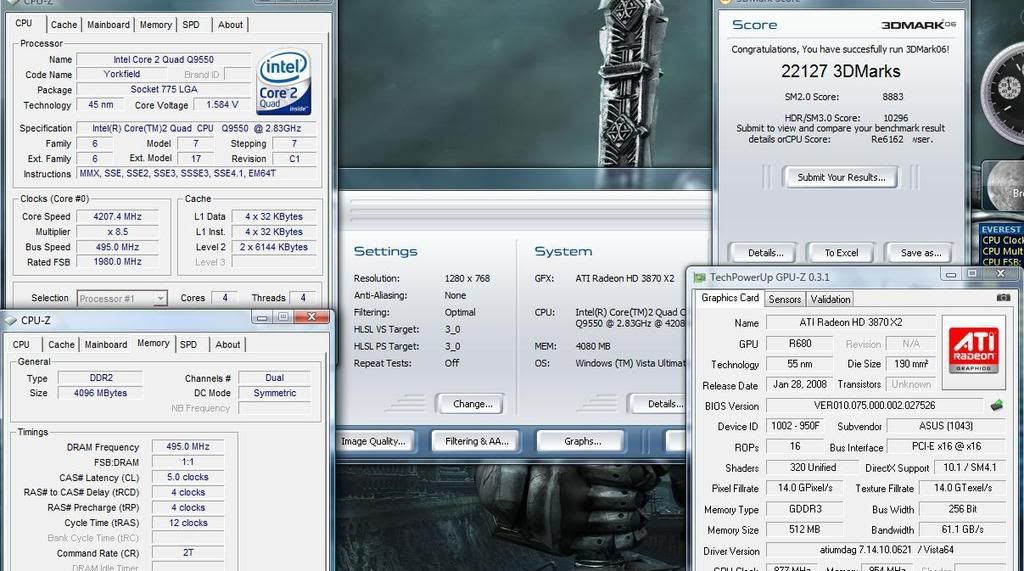Click the GPU-Z title bar app icon
The width and height of the screenshot is (1024, 571).
pyautogui.click(x=699, y=278)
